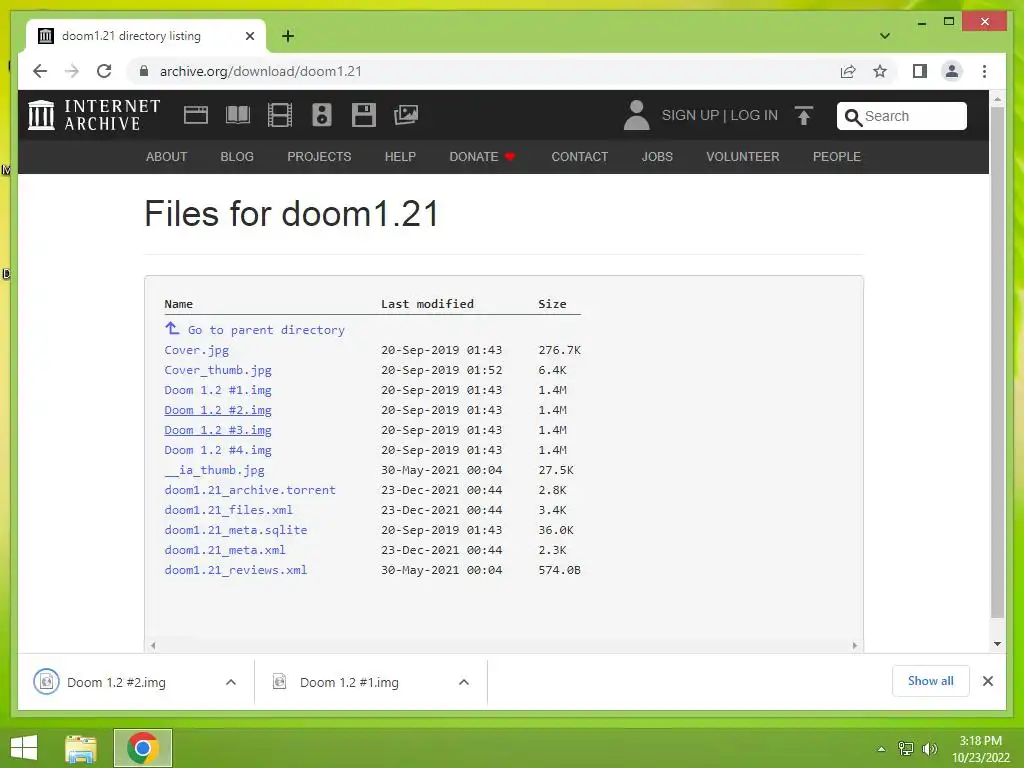1024x768 pixels.
Task: Download Doom 1.2 #1.img
Action: click(218, 390)
